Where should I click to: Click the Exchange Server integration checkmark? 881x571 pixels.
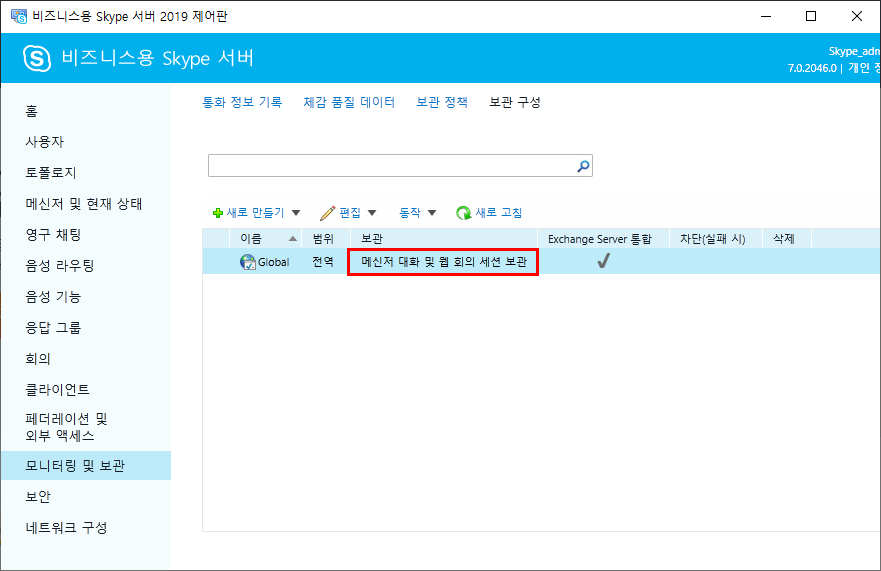603,261
